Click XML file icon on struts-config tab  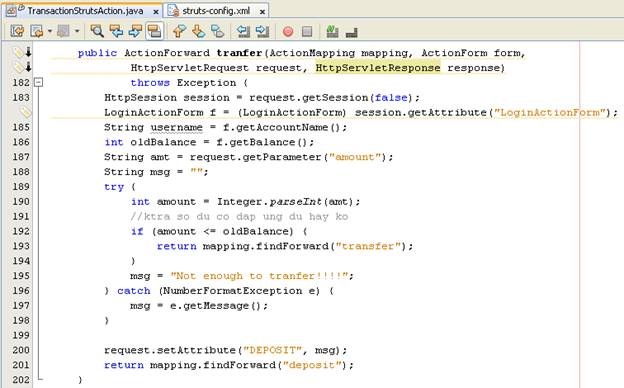173,11
